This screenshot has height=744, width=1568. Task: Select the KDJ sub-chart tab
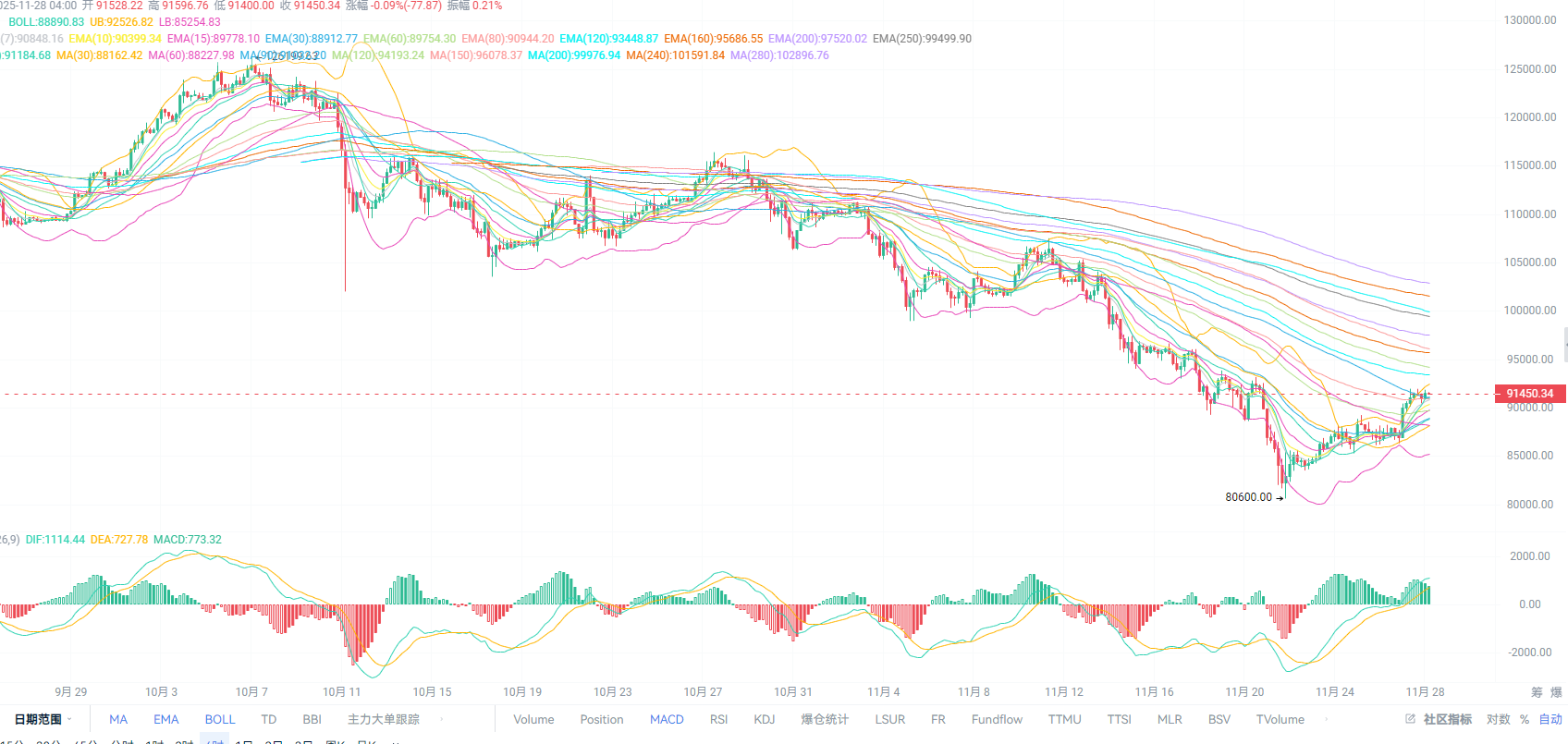click(765, 719)
